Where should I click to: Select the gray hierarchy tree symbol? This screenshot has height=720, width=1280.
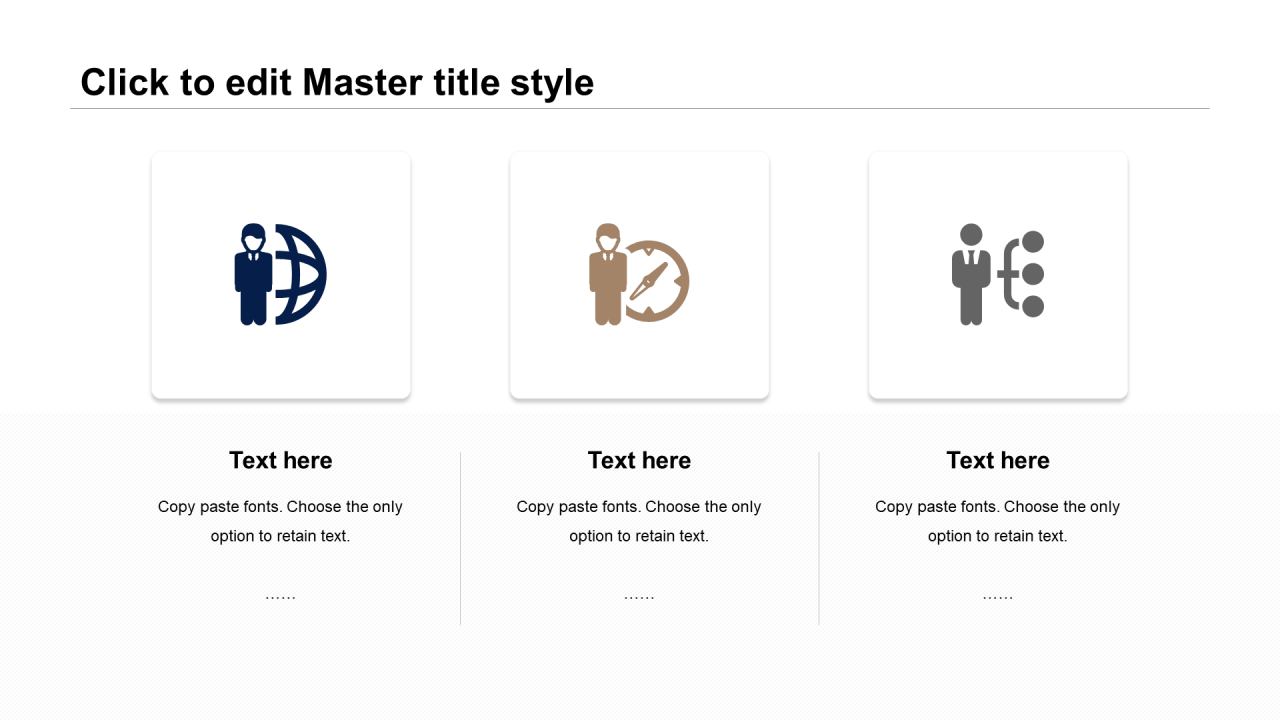[1023, 274]
